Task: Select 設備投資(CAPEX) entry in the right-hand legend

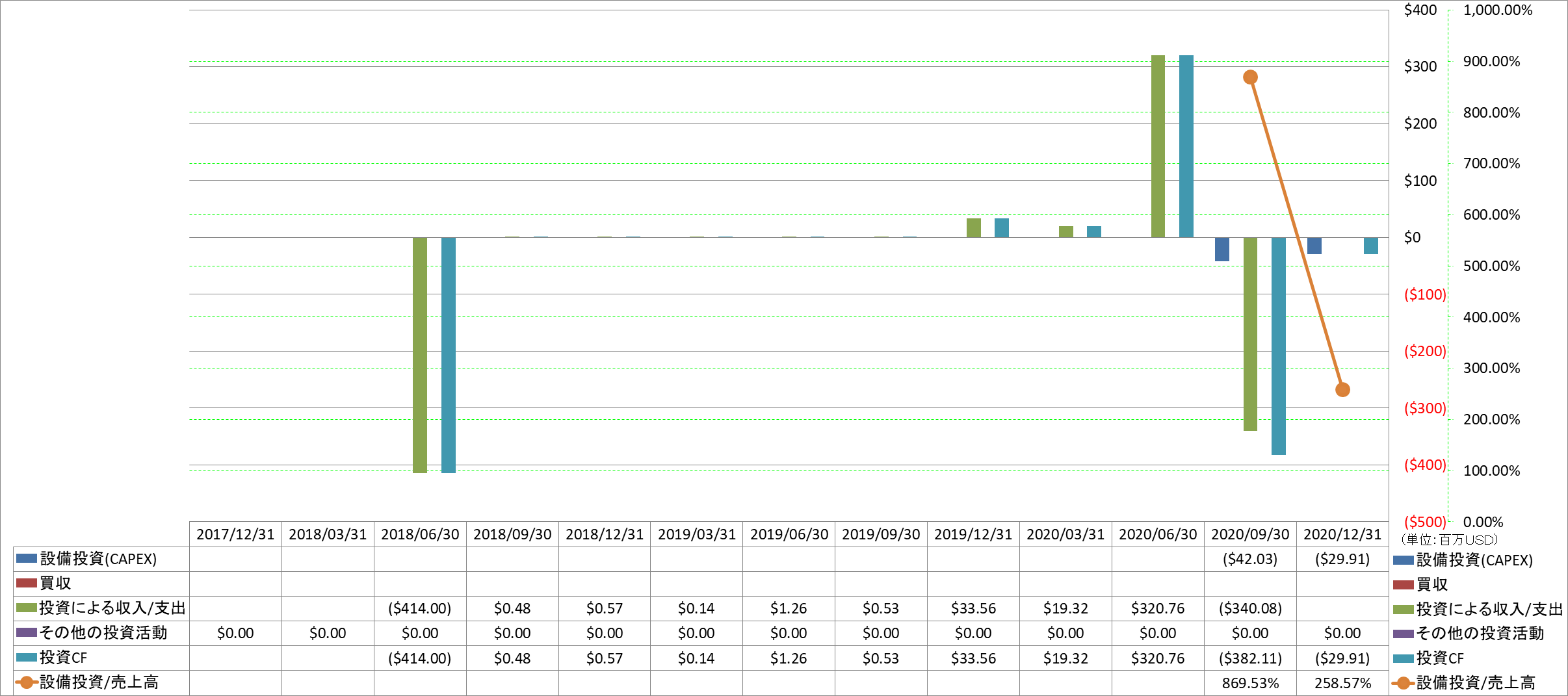Action: [x=1463, y=560]
